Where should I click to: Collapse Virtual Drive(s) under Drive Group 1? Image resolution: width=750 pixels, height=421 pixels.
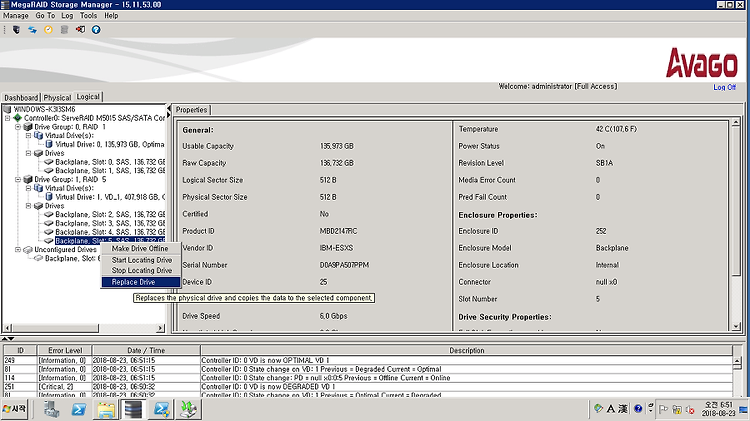coord(28,188)
